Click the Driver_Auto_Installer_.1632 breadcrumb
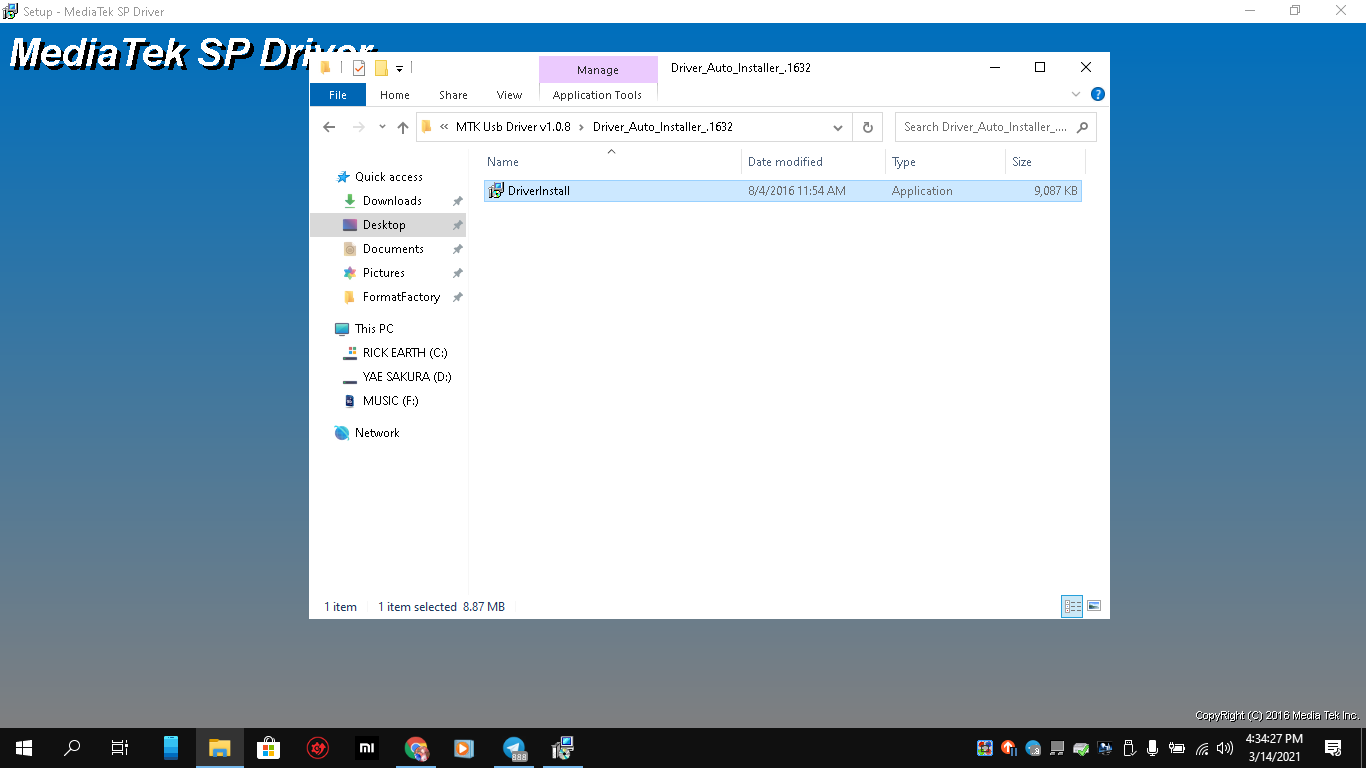 coord(663,127)
